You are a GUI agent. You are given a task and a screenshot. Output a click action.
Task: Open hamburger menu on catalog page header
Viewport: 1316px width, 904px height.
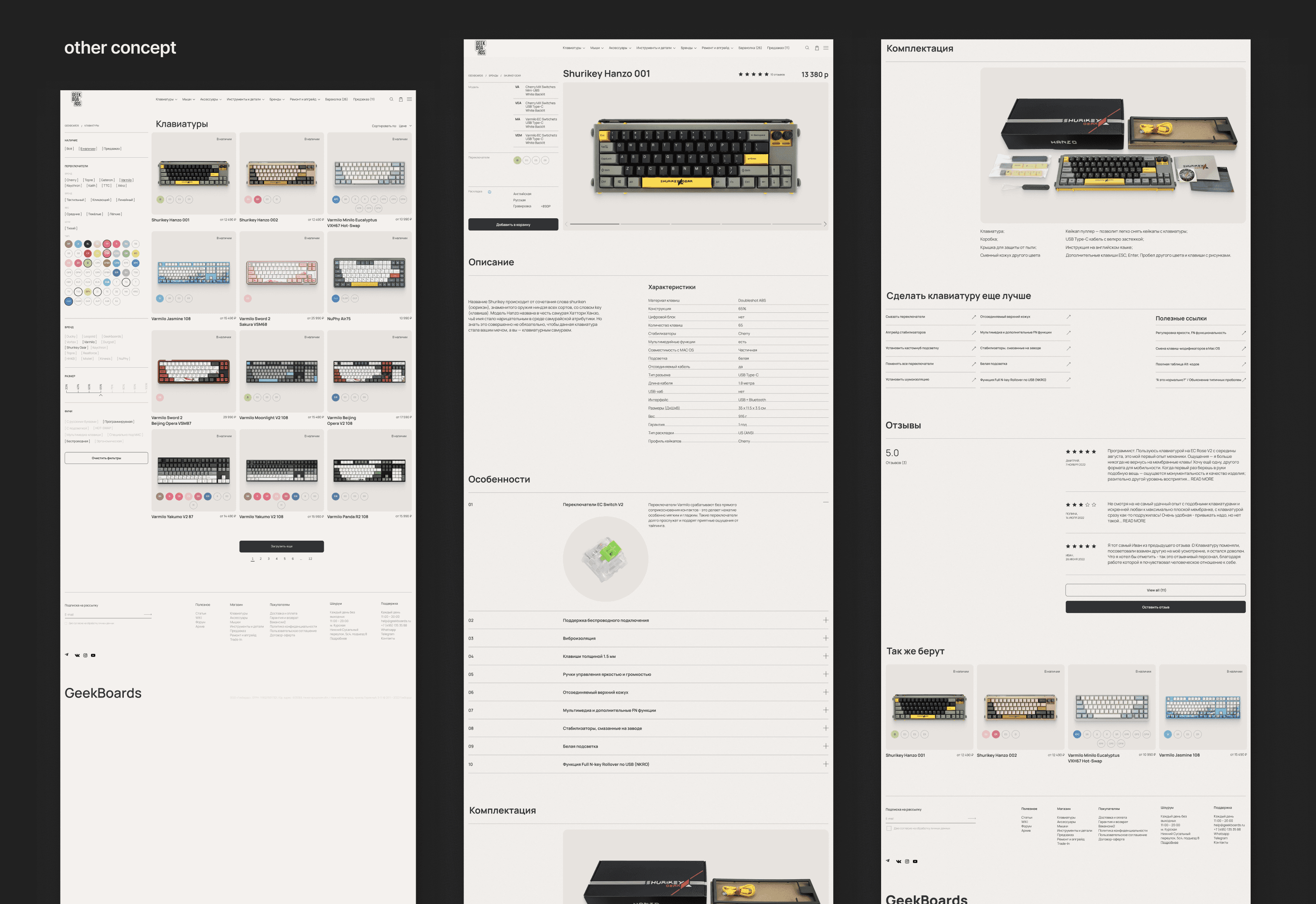[409, 99]
